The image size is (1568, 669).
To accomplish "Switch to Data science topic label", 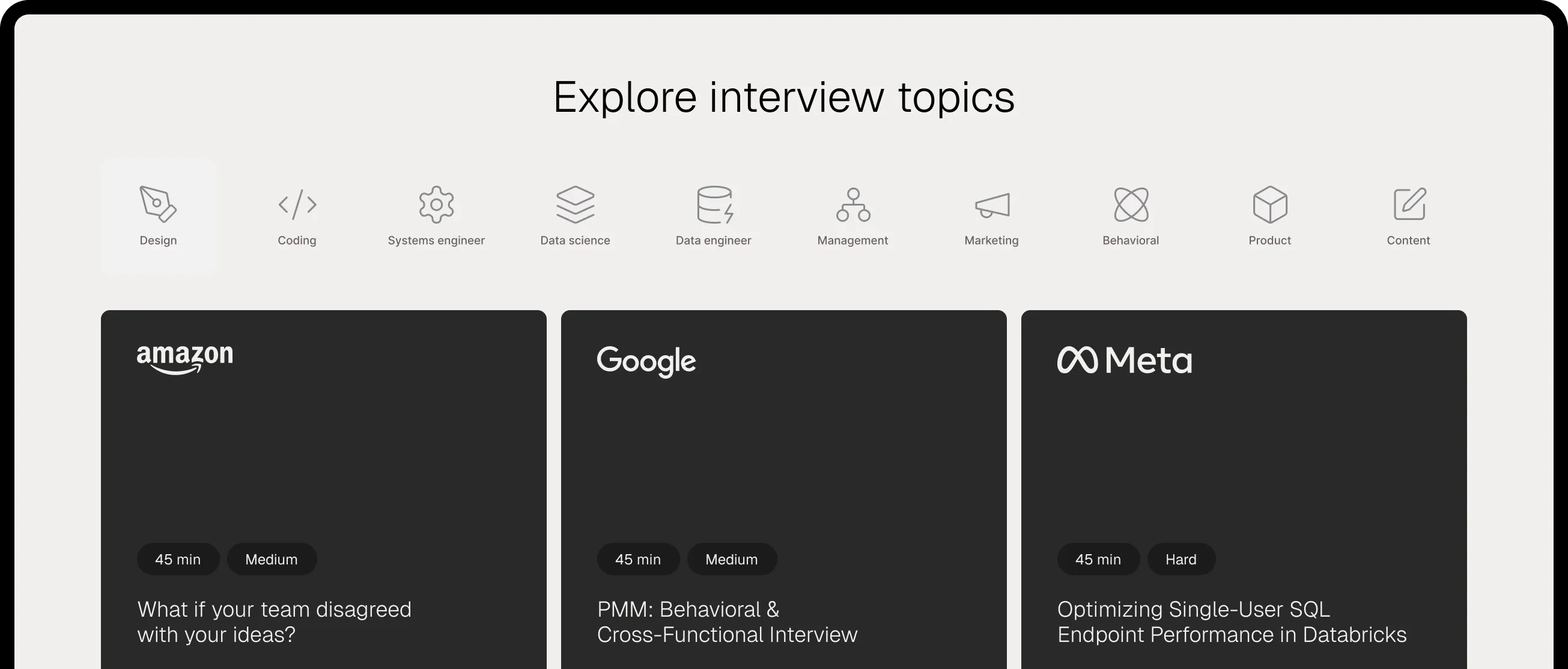I will [575, 240].
